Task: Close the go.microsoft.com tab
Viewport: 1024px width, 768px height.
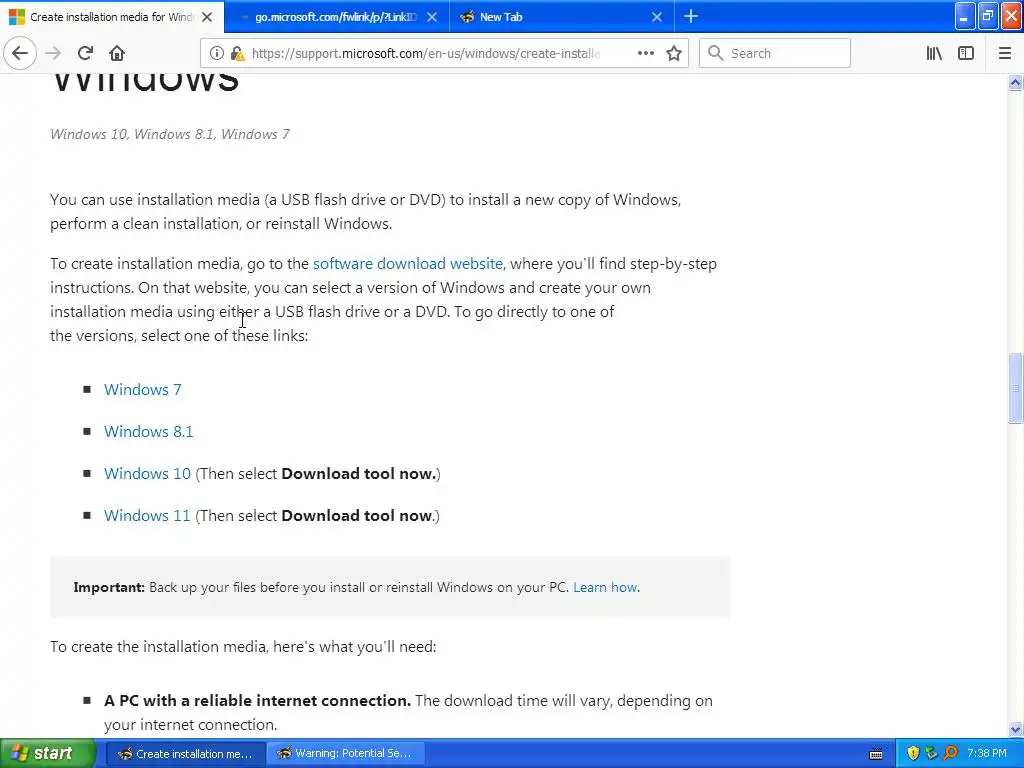Action: point(432,17)
